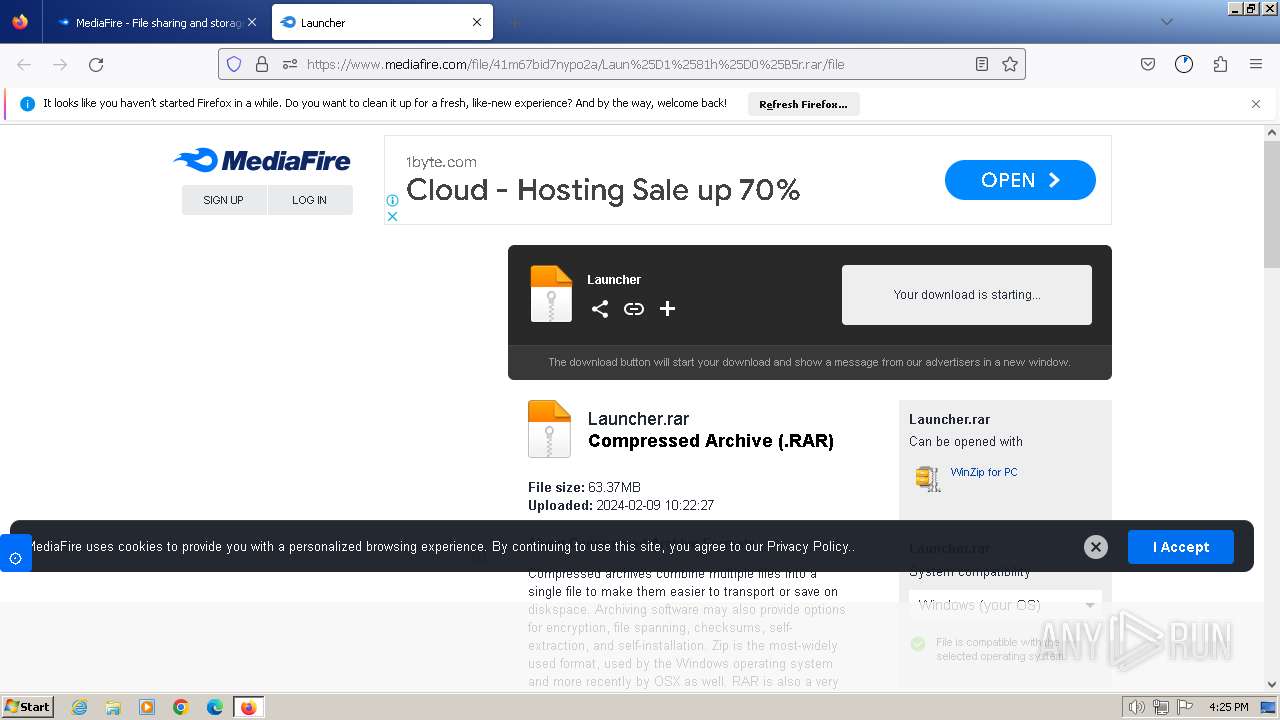Bookmark this page with the star icon
Viewport: 1280px width, 720px height.
point(1010,64)
